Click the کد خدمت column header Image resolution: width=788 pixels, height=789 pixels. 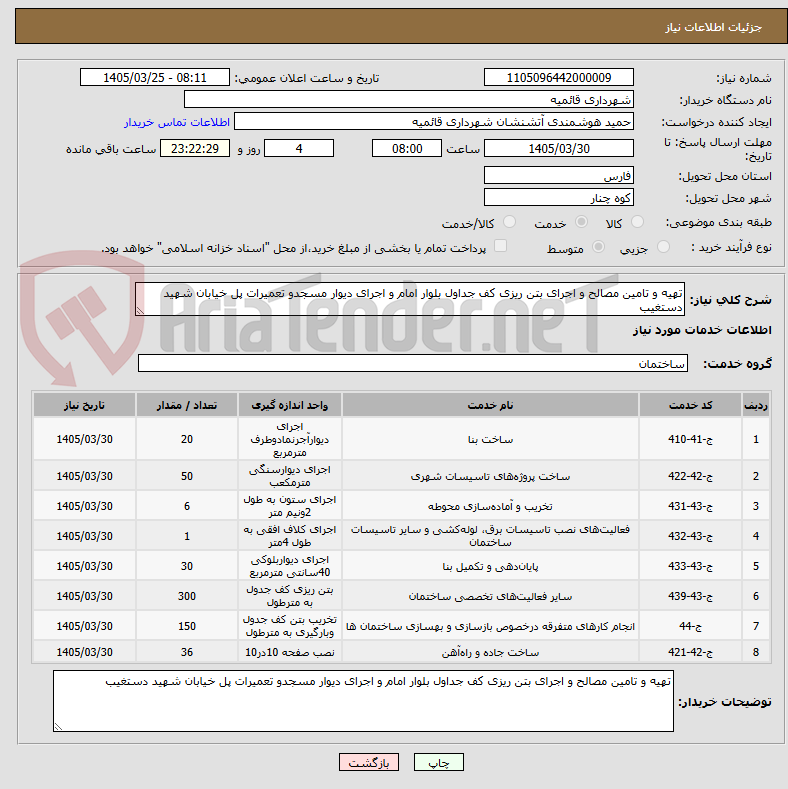[690, 405]
